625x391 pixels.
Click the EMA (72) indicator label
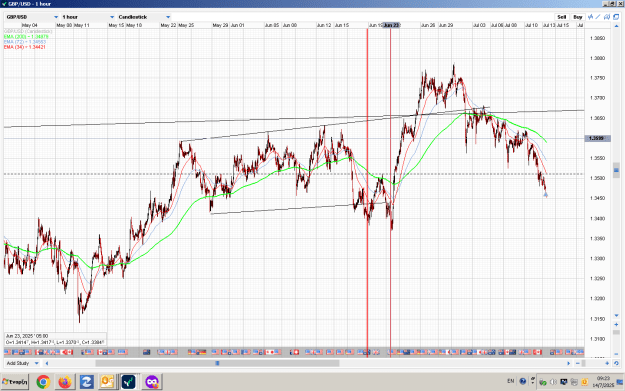[x=25, y=42]
